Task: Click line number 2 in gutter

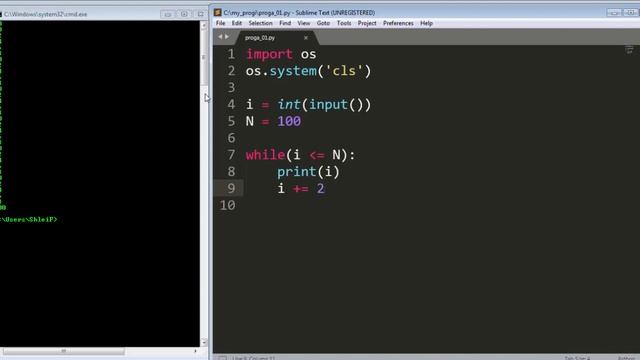Action: tap(231, 71)
